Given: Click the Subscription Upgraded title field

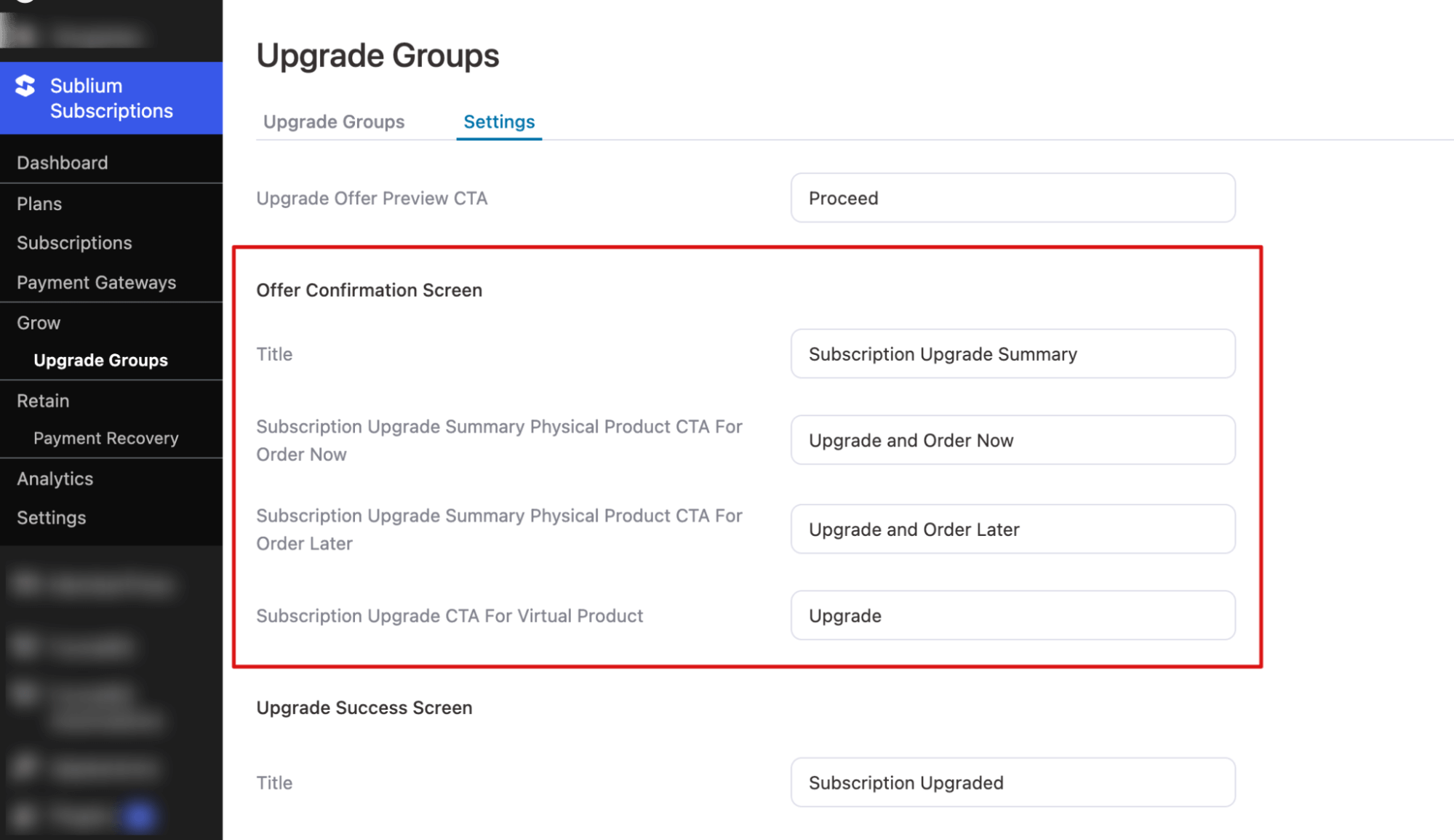Looking at the screenshot, I should 1012,783.
